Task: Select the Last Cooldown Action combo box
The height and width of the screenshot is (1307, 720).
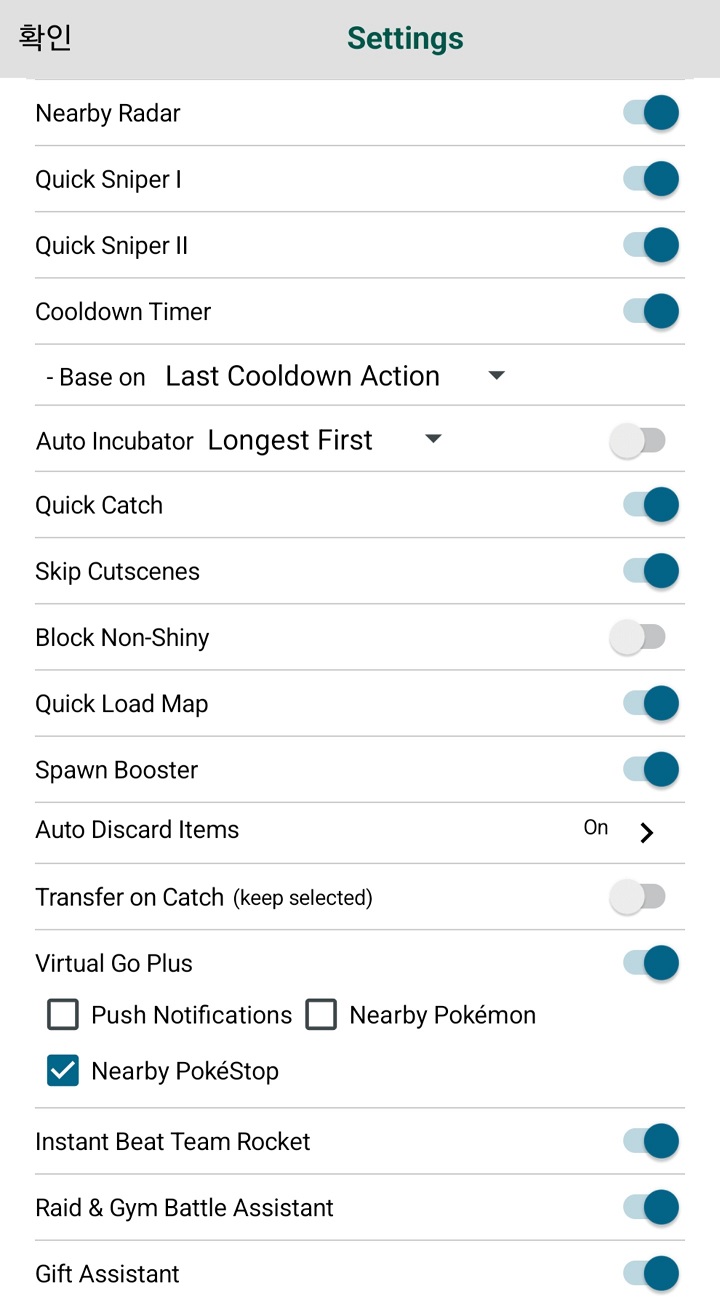Action: click(x=302, y=376)
